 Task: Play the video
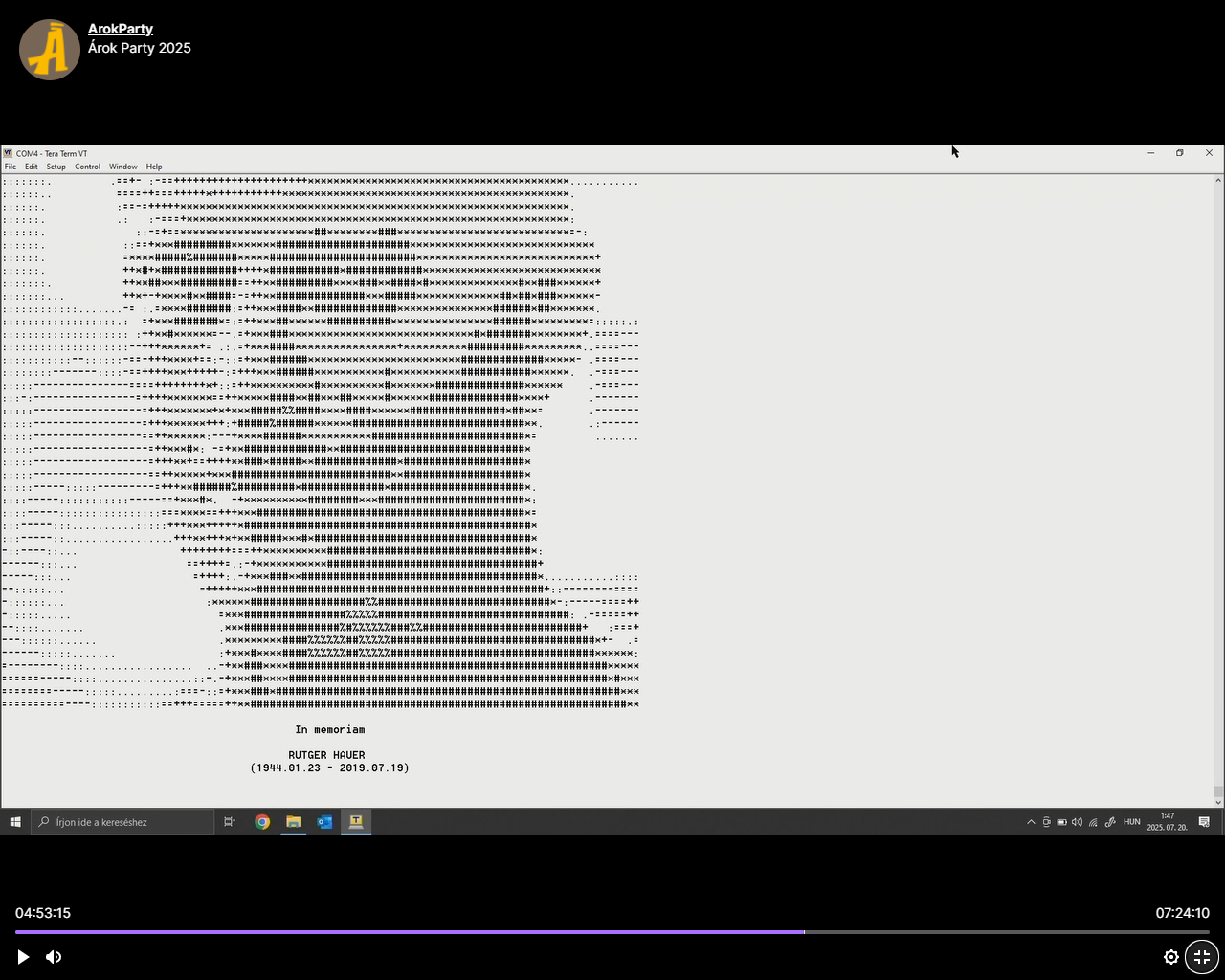click(23, 957)
